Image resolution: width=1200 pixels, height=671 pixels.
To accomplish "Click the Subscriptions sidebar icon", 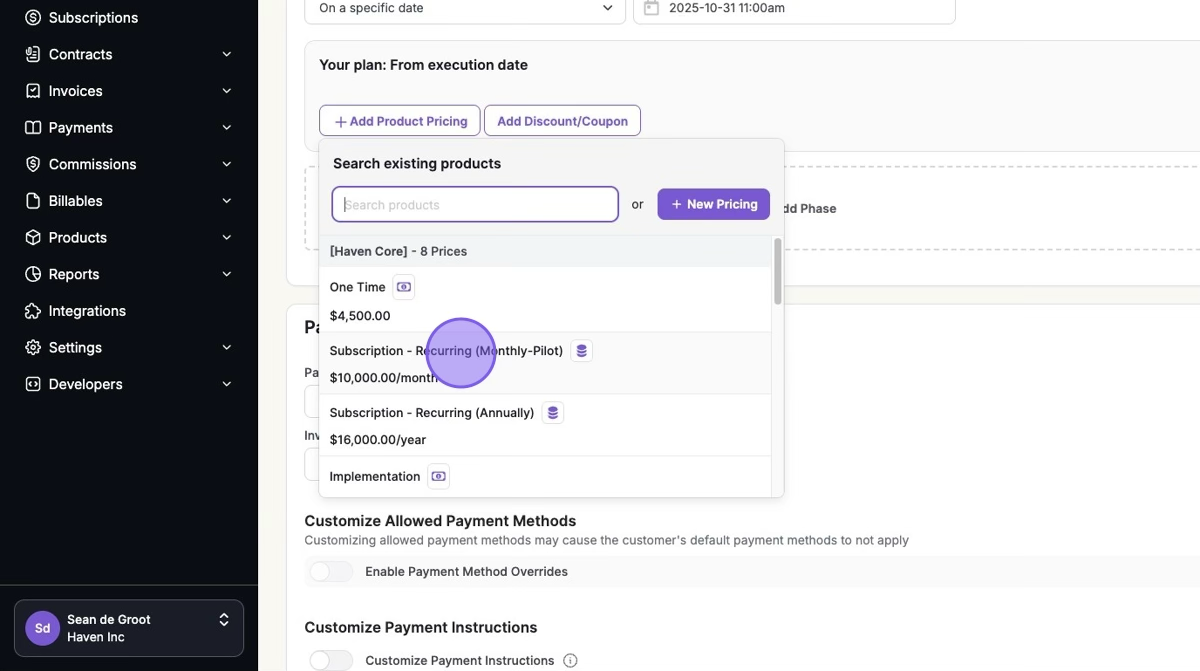I will [x=33, y=18].
